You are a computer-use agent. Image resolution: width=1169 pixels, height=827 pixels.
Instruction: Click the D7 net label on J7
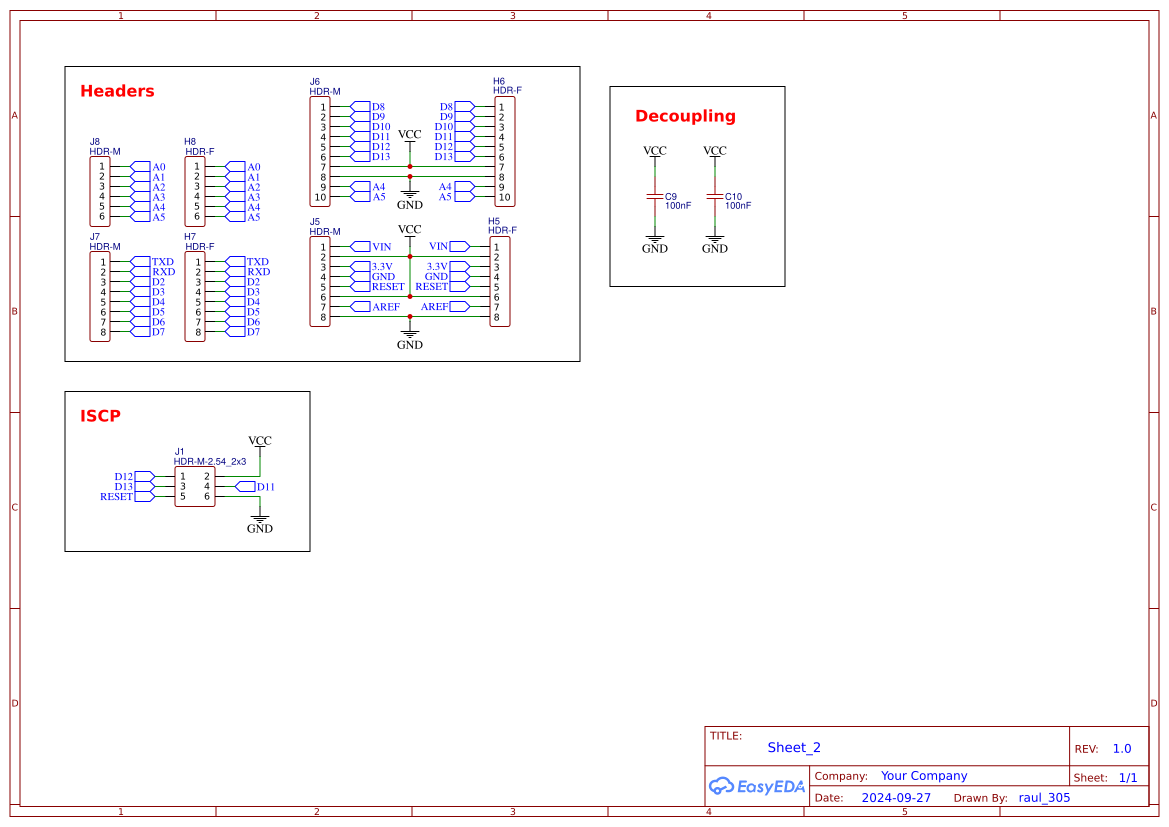pyautogui.click(x=159, y=332)
